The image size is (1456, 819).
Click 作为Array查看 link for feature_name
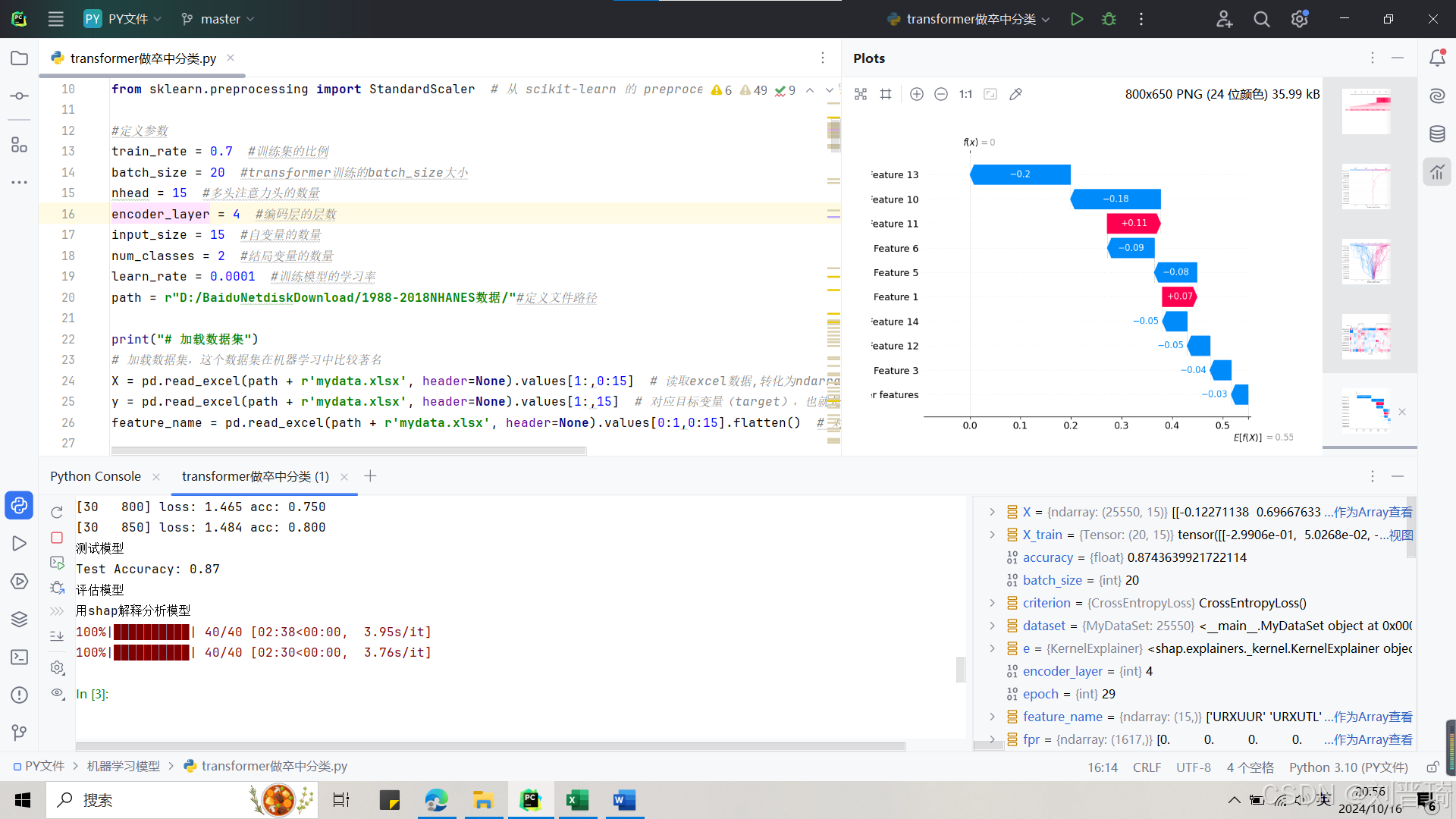(x=1373, y=717)
